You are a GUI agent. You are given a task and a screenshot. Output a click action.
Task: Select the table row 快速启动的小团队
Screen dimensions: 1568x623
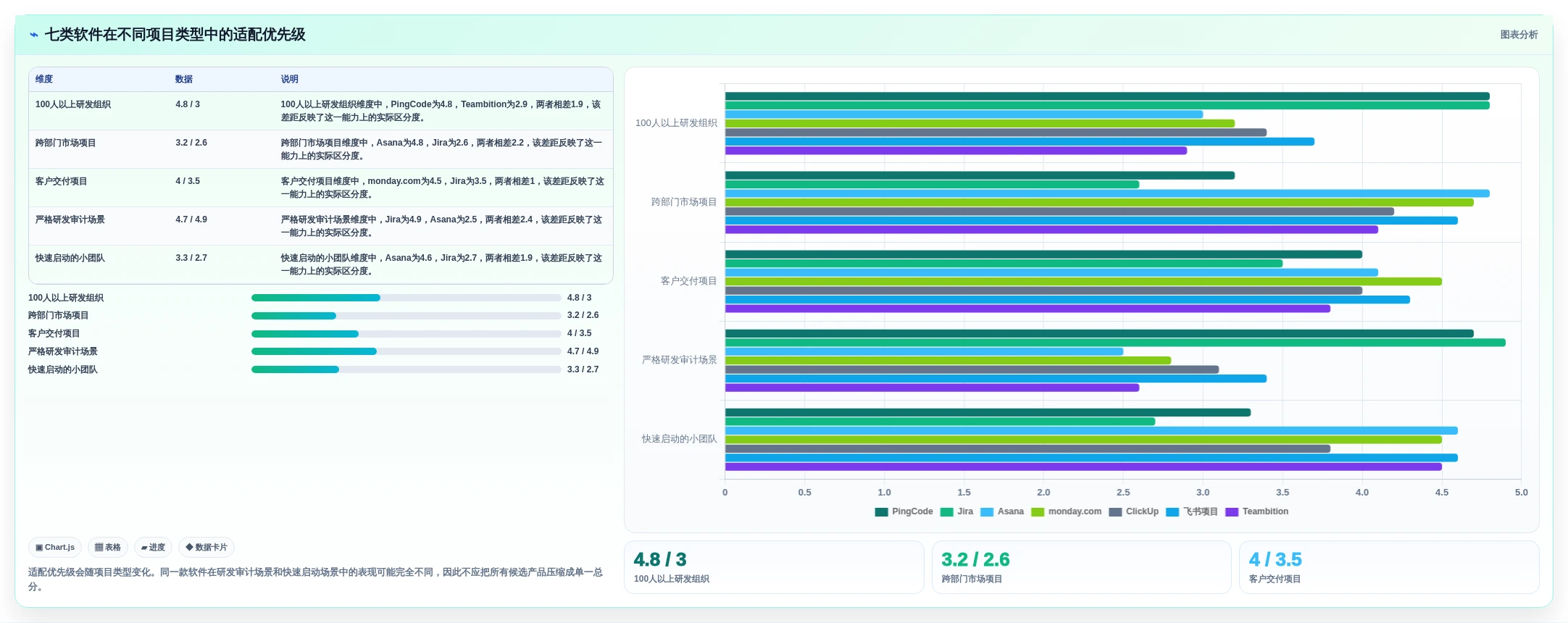click(320, 264)
